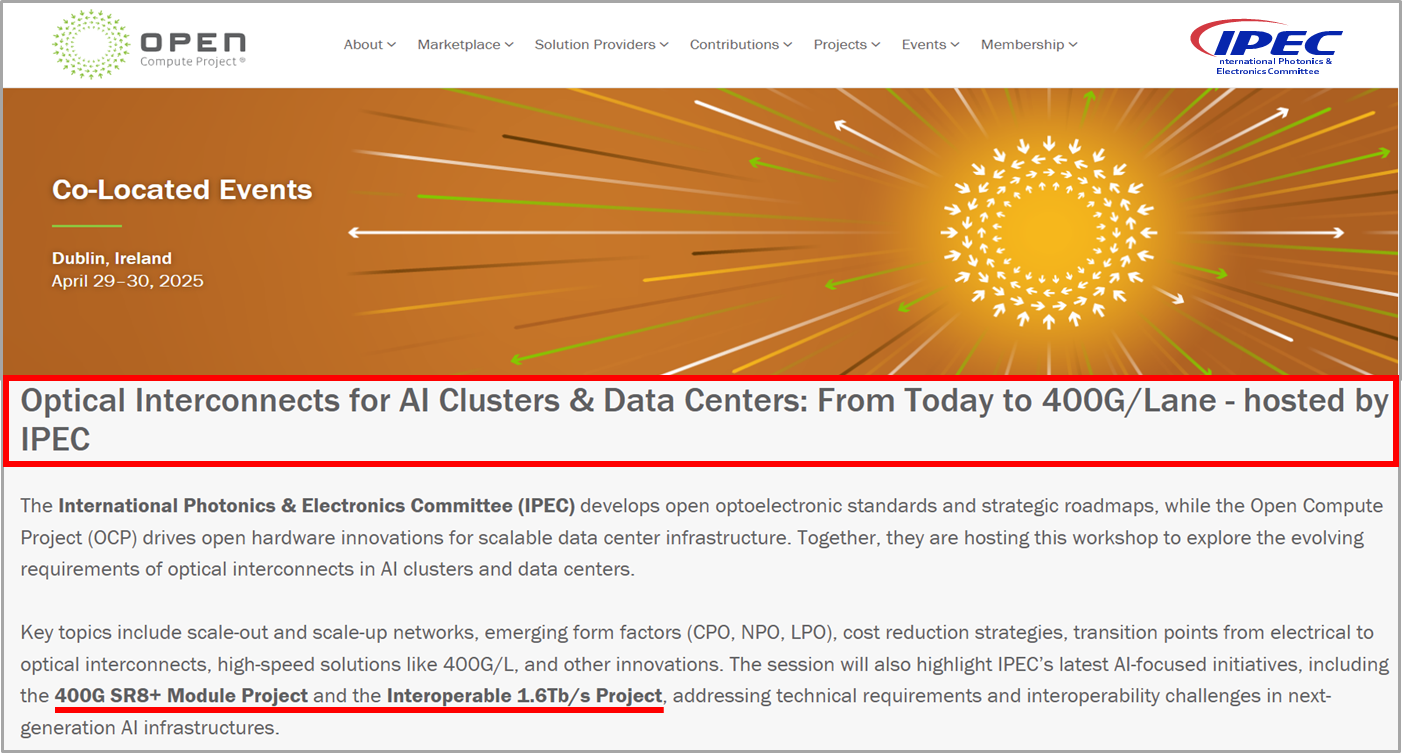Viewport: 1402px width, 753px height.
Task: Click the April 29–30, 2025 date
Action: [128, 281]
